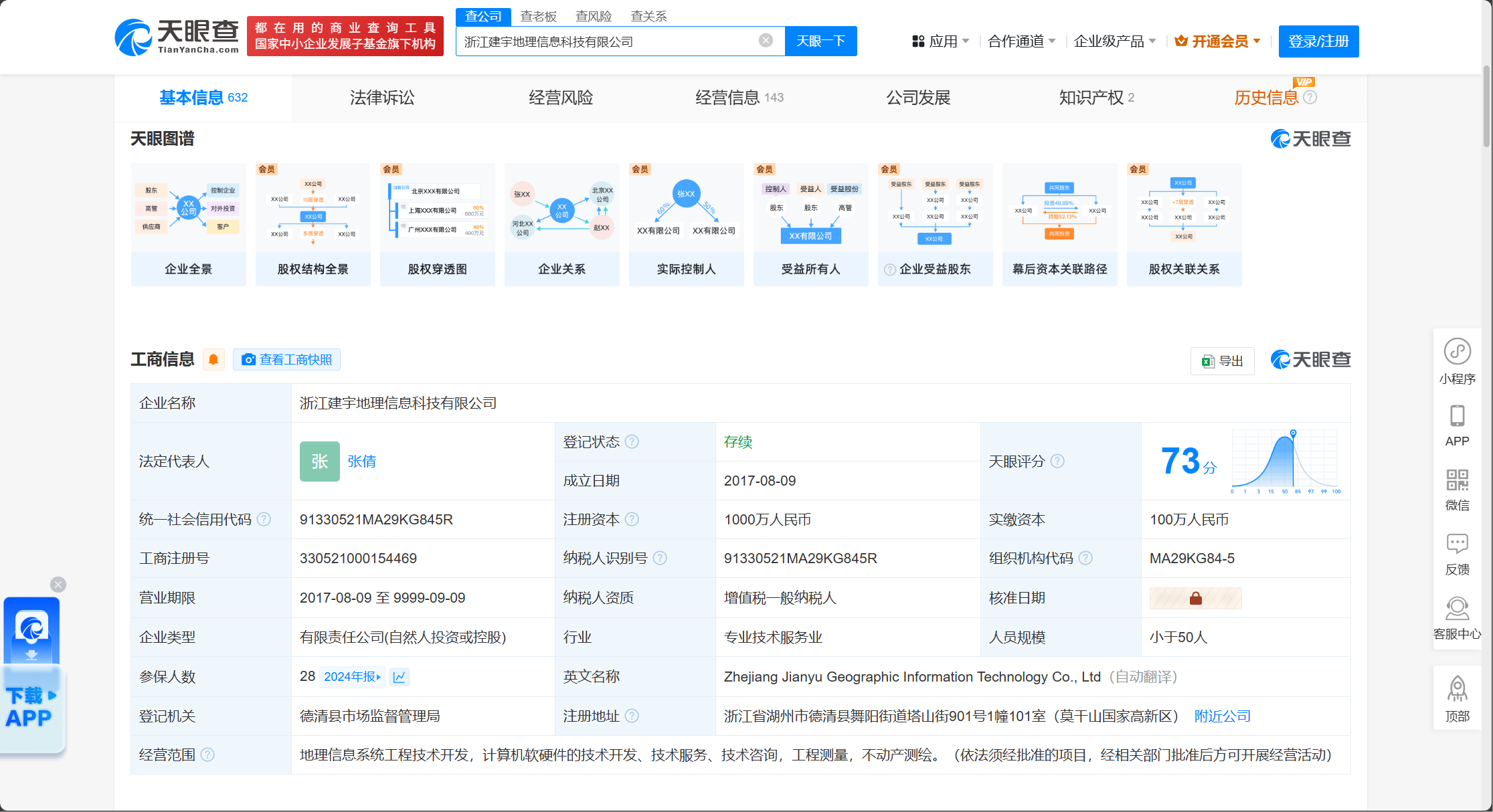Open the 开通会员 membership dropdown

coord(1218,41)
